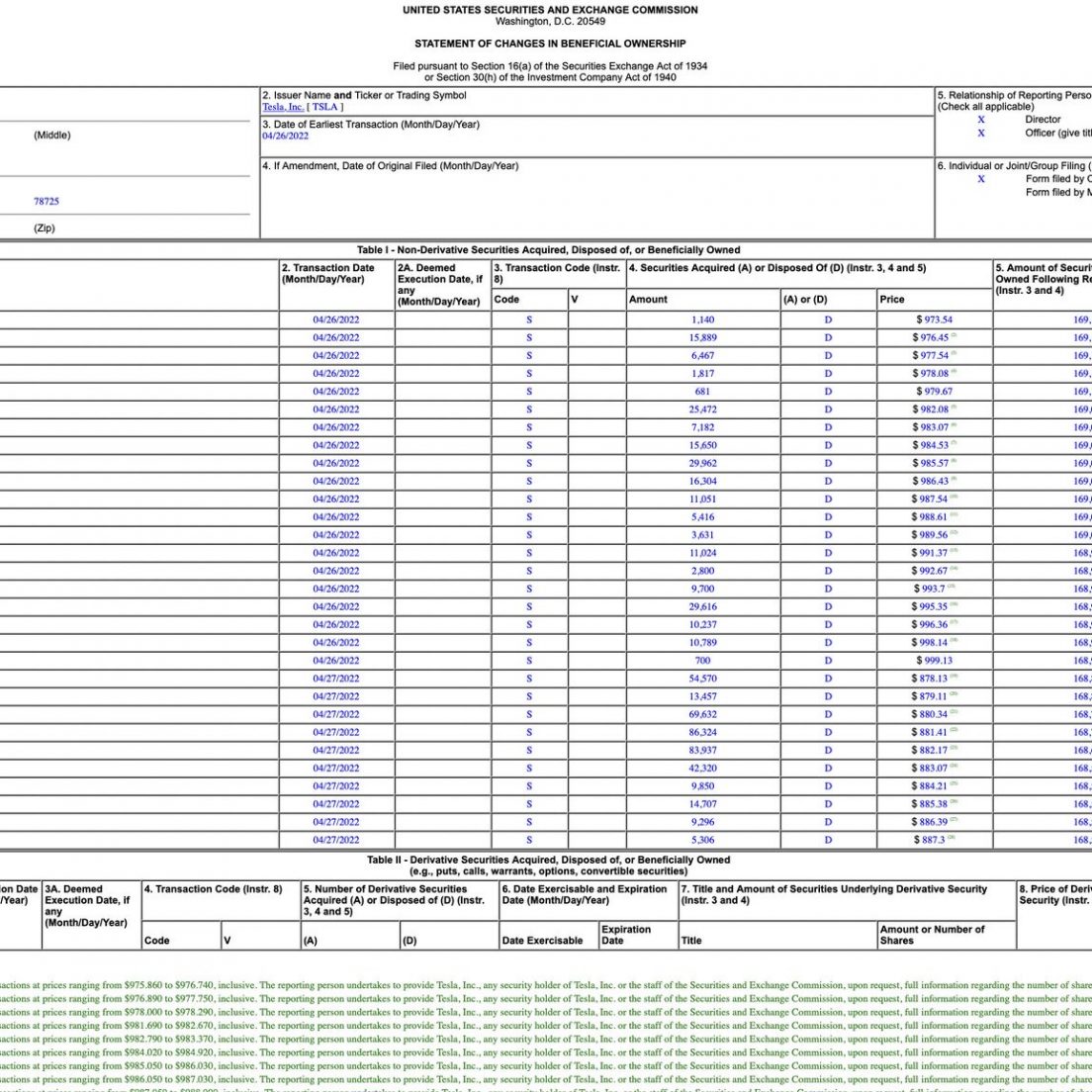Click the D indicator in the 42,320 shares row
The image size is (1092, 1092).
coord(828,769)
